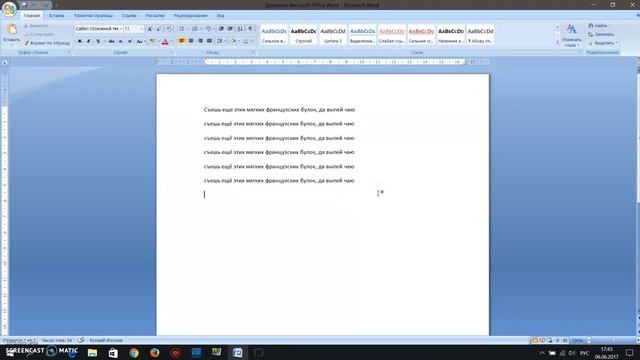Open the Изменить стили menu
640x360 pixels.
click(x=571, y=35)
